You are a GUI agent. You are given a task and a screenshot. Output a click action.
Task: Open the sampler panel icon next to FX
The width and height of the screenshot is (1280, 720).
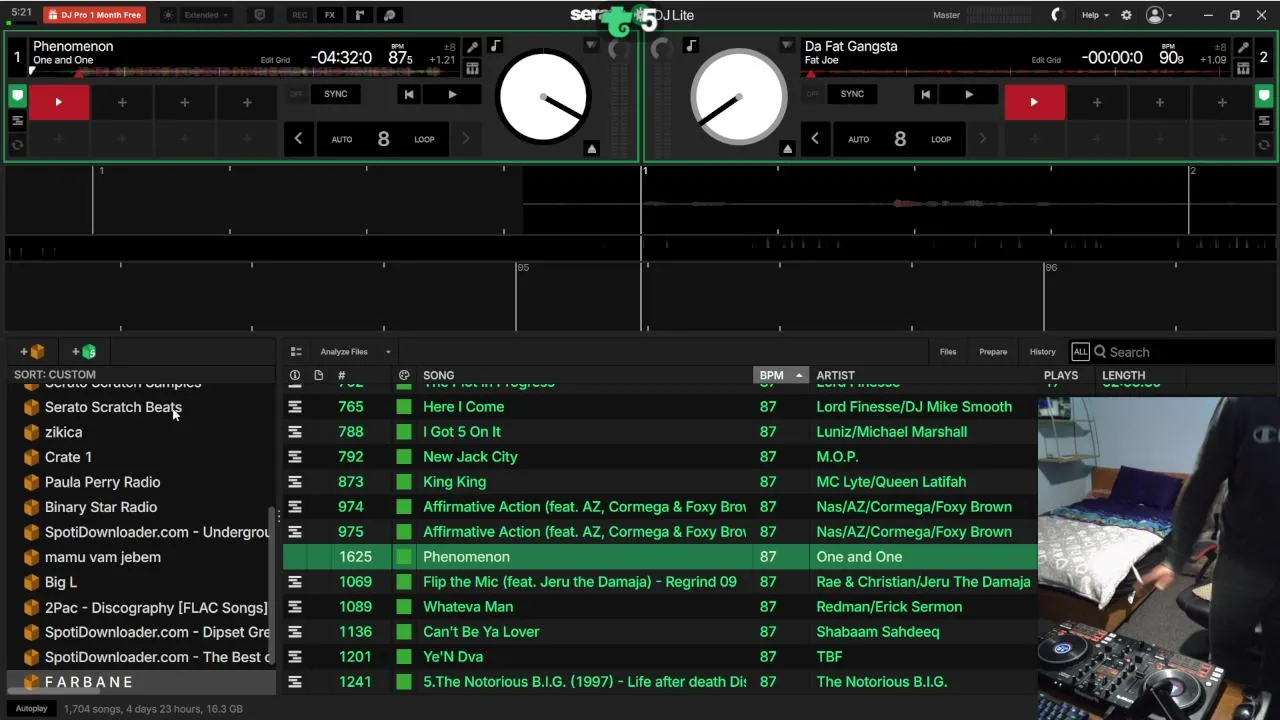tap(360, 15)
